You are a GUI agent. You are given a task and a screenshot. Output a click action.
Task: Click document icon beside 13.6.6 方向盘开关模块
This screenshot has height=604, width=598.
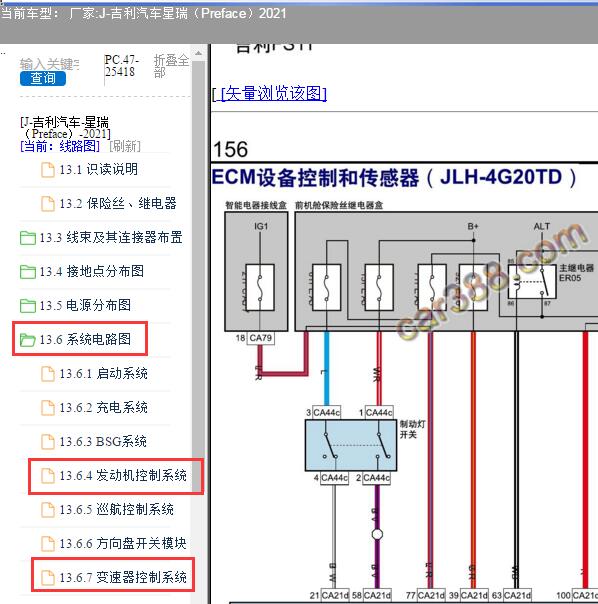click(x=48, y=544)
